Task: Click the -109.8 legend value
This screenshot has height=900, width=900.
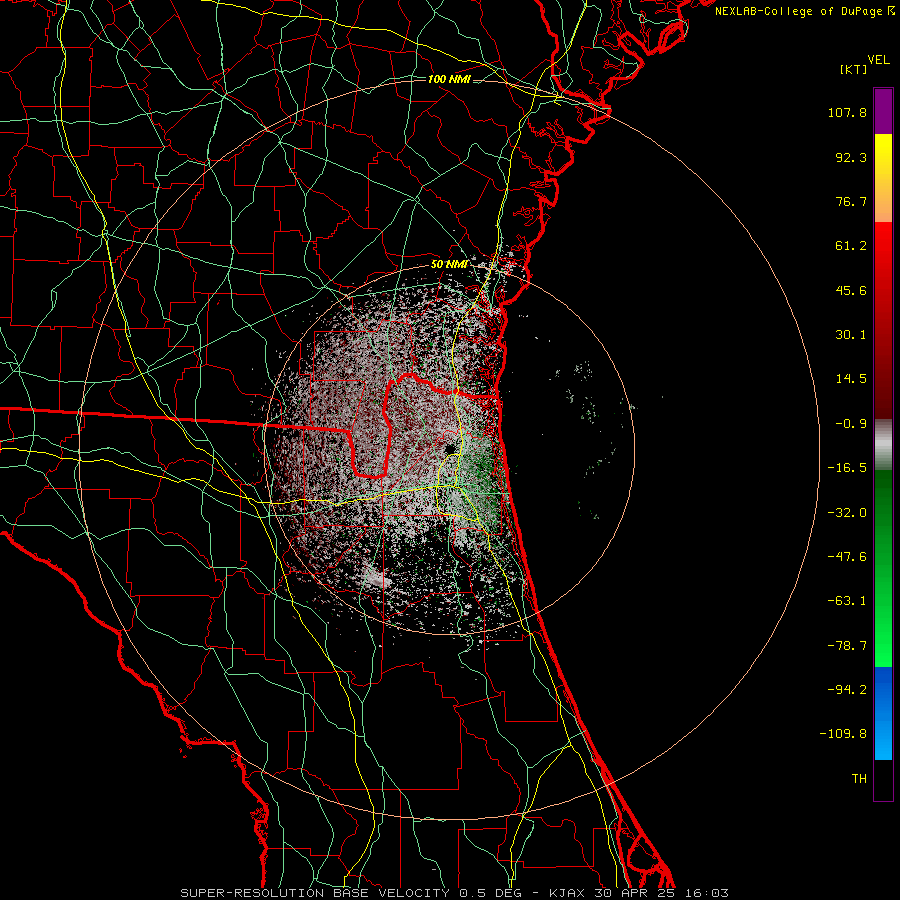Action: pos(844,734)
